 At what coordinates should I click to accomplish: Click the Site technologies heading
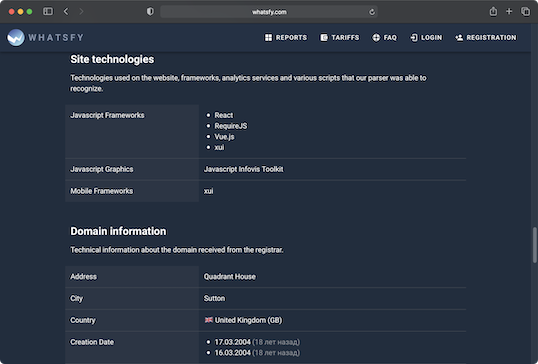[x=112, y=59]
